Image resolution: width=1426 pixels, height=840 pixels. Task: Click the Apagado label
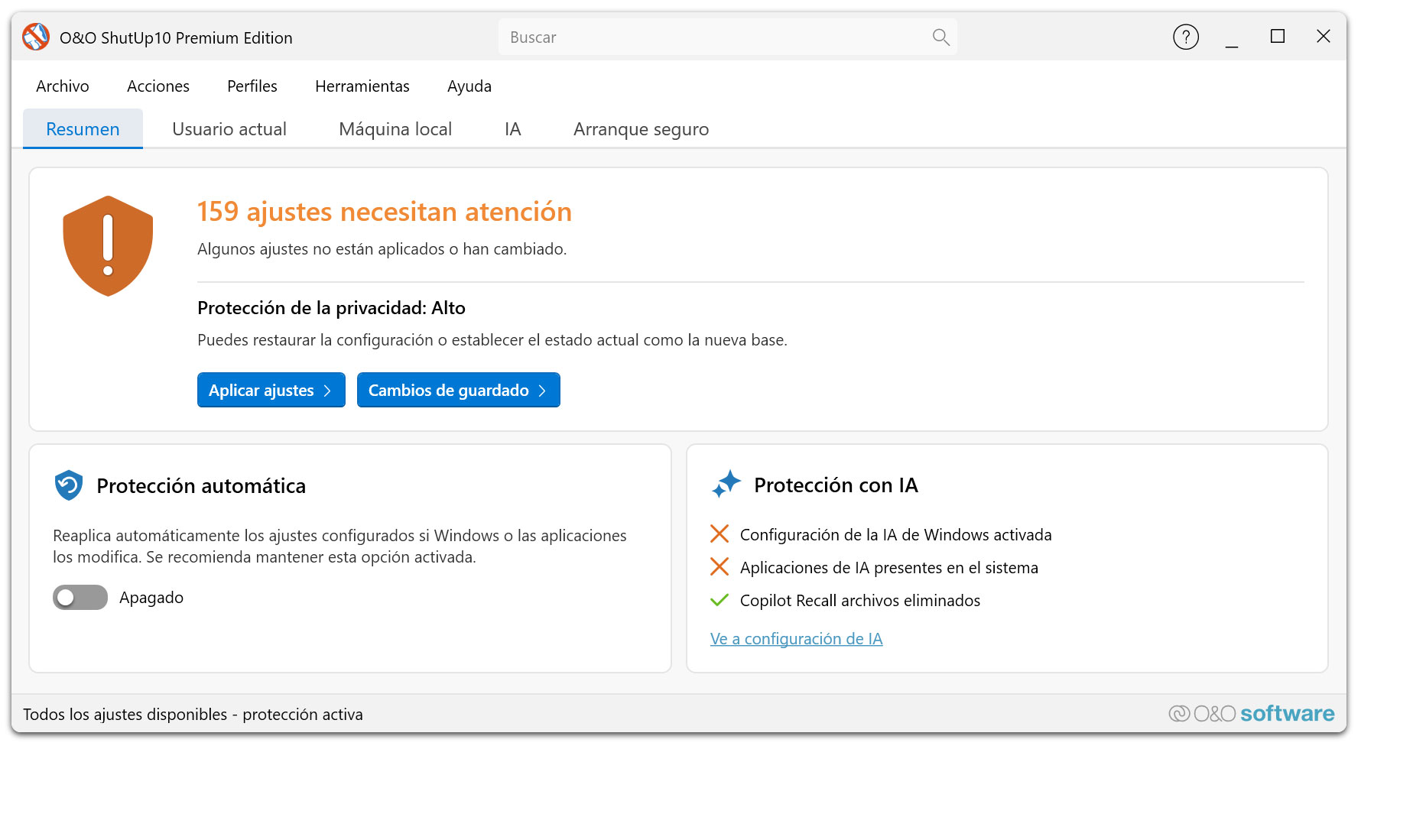point(151,598)
